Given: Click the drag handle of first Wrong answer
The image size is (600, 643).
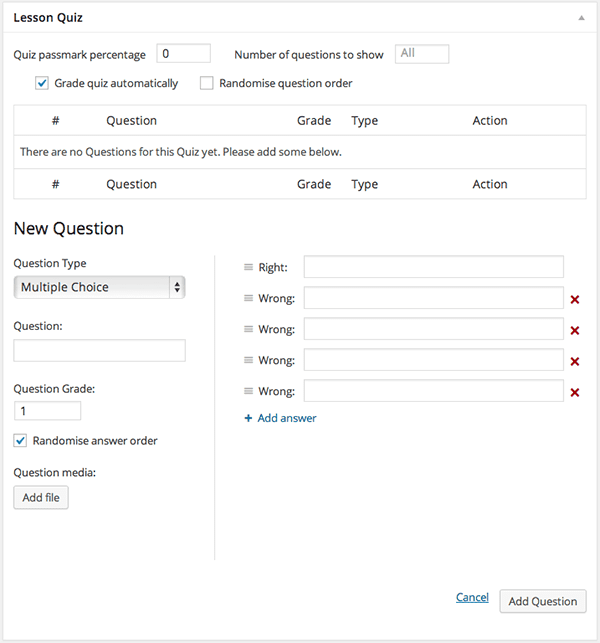Looking at the screenshot, I should (249, 298).
